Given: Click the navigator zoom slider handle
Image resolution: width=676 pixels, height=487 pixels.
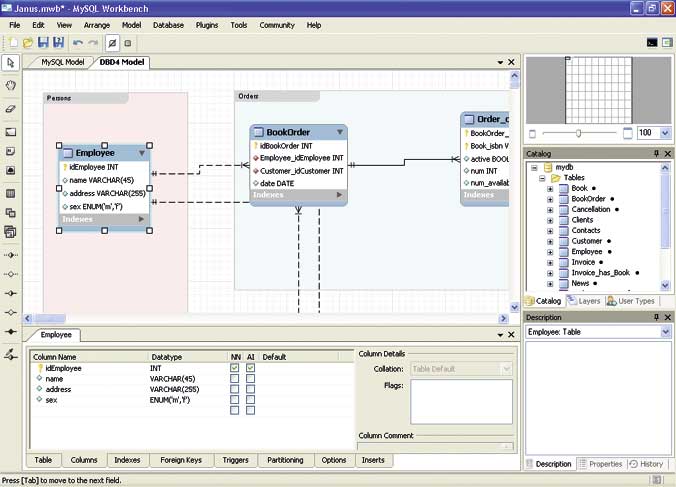Looking at the screenshot, I should (579, 133).
